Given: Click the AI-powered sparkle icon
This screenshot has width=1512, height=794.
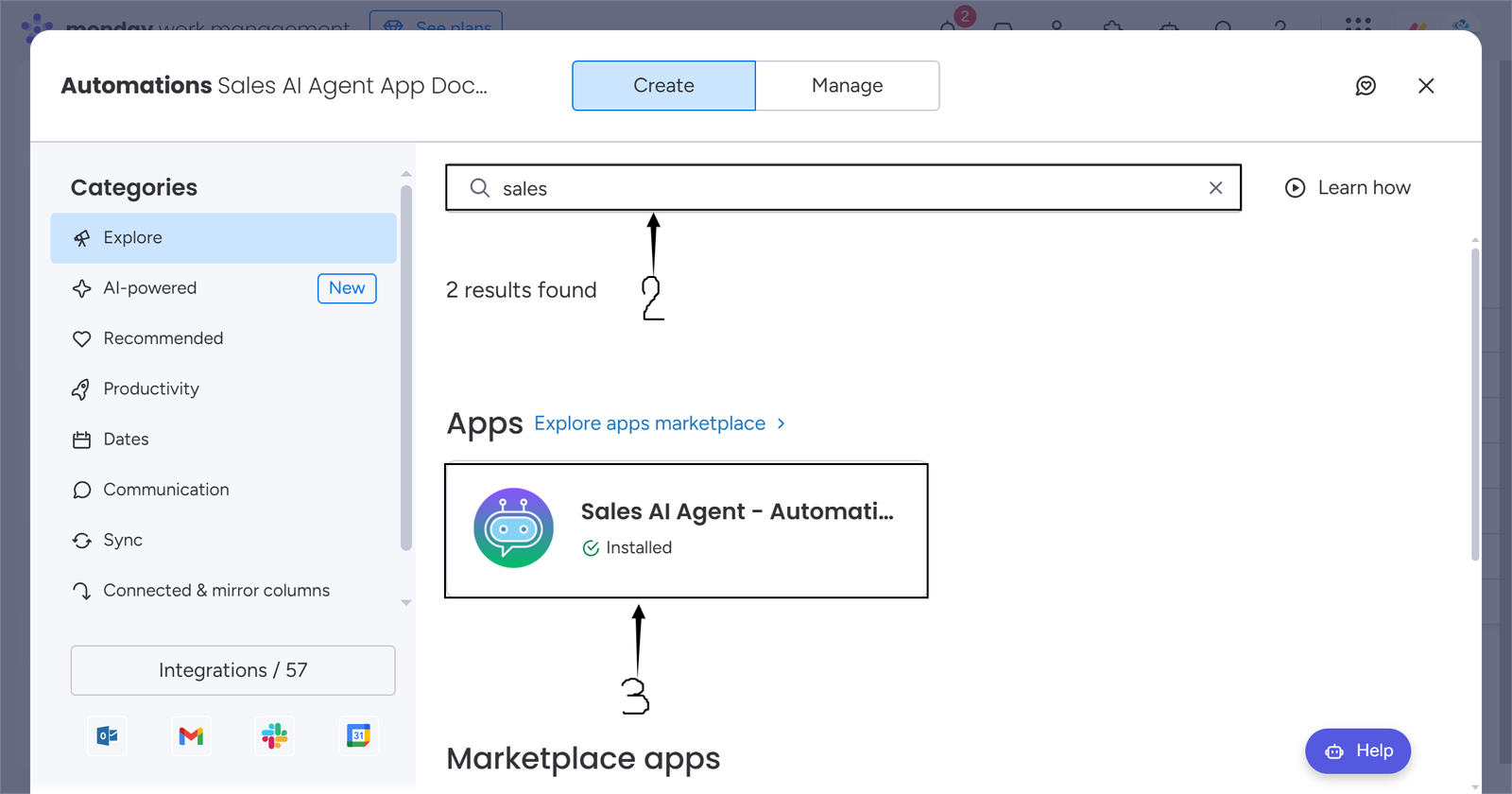Looking at the screenshot, I should tap(82, 288).
